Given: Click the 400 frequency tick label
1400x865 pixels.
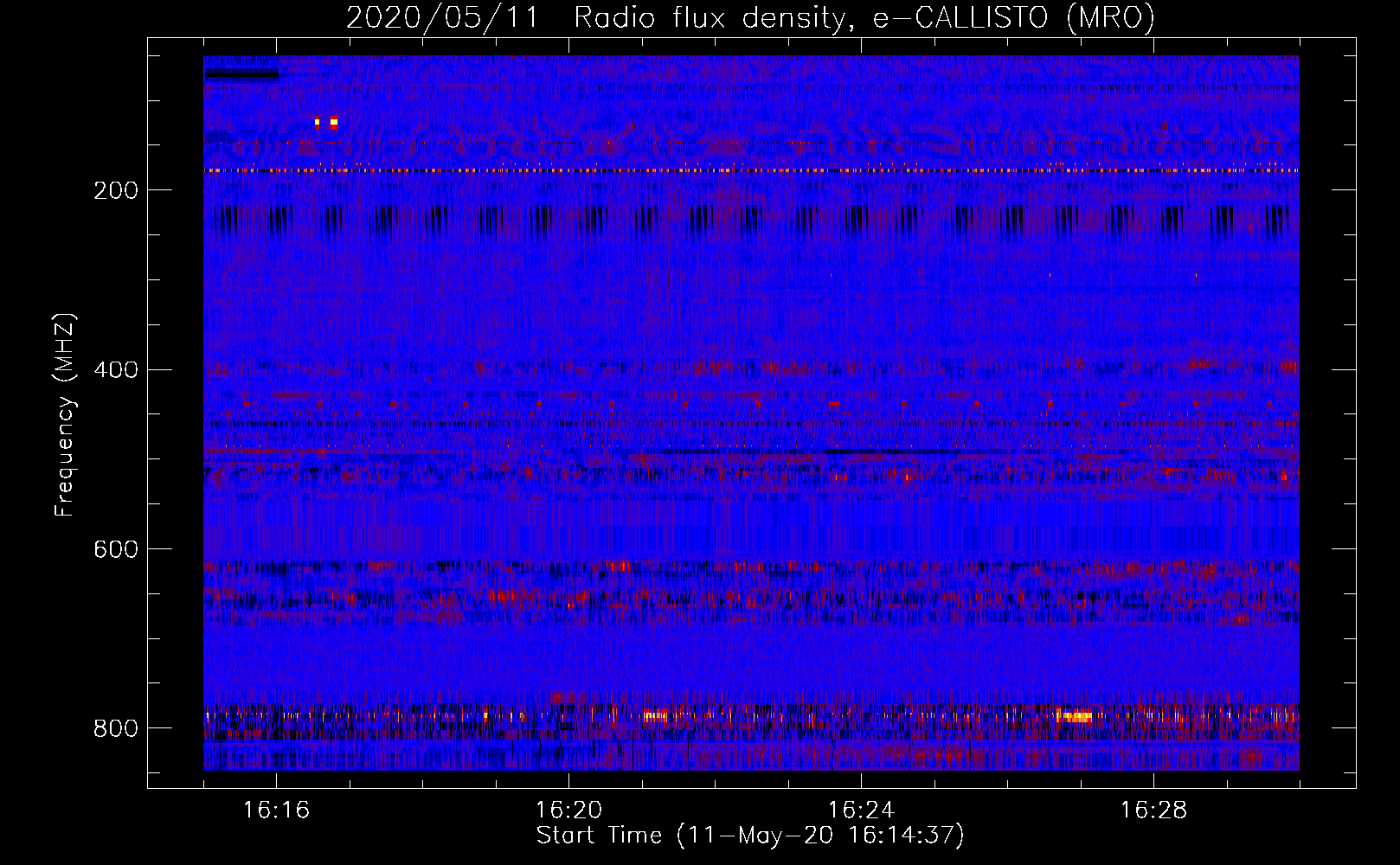Looking at the screenshot, I should point(116,370).
